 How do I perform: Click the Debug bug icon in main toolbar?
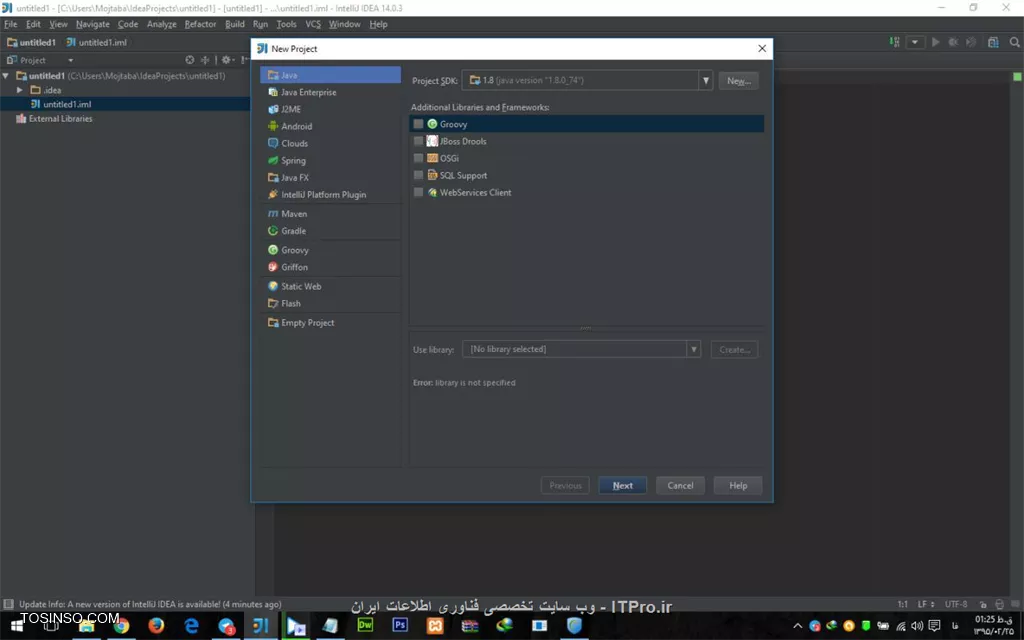click(x=953, y=42)
